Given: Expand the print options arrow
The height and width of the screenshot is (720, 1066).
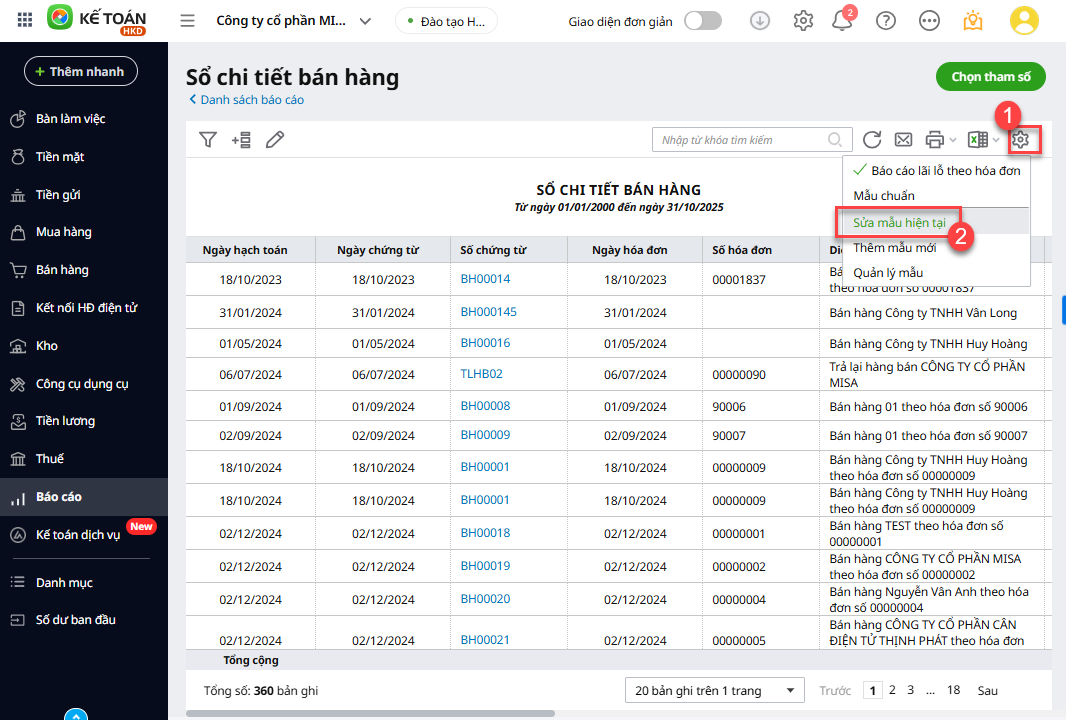Looking at the screenshot, I should (953, 140).
